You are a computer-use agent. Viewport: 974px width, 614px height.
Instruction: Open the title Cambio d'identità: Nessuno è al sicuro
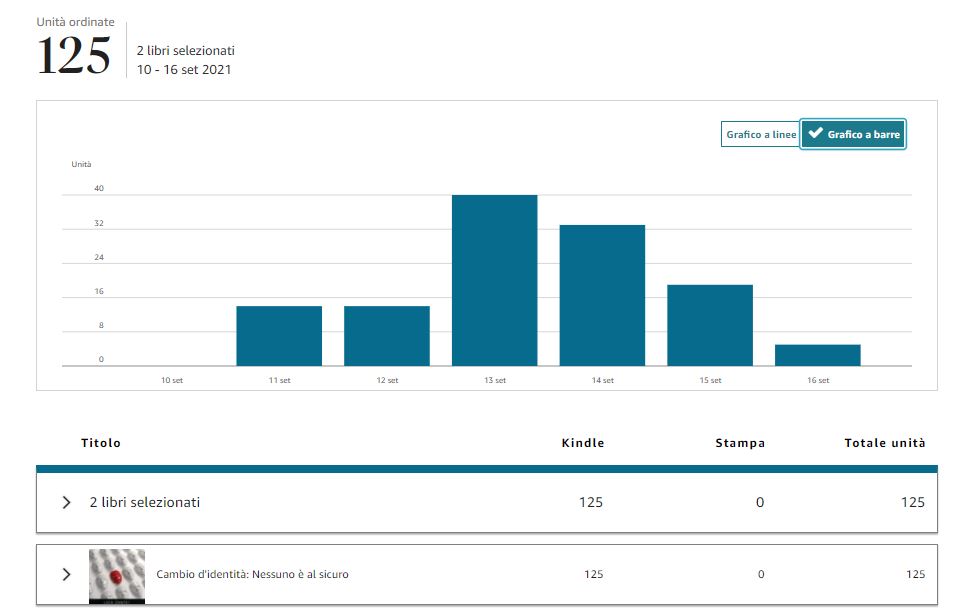point(252,574)
